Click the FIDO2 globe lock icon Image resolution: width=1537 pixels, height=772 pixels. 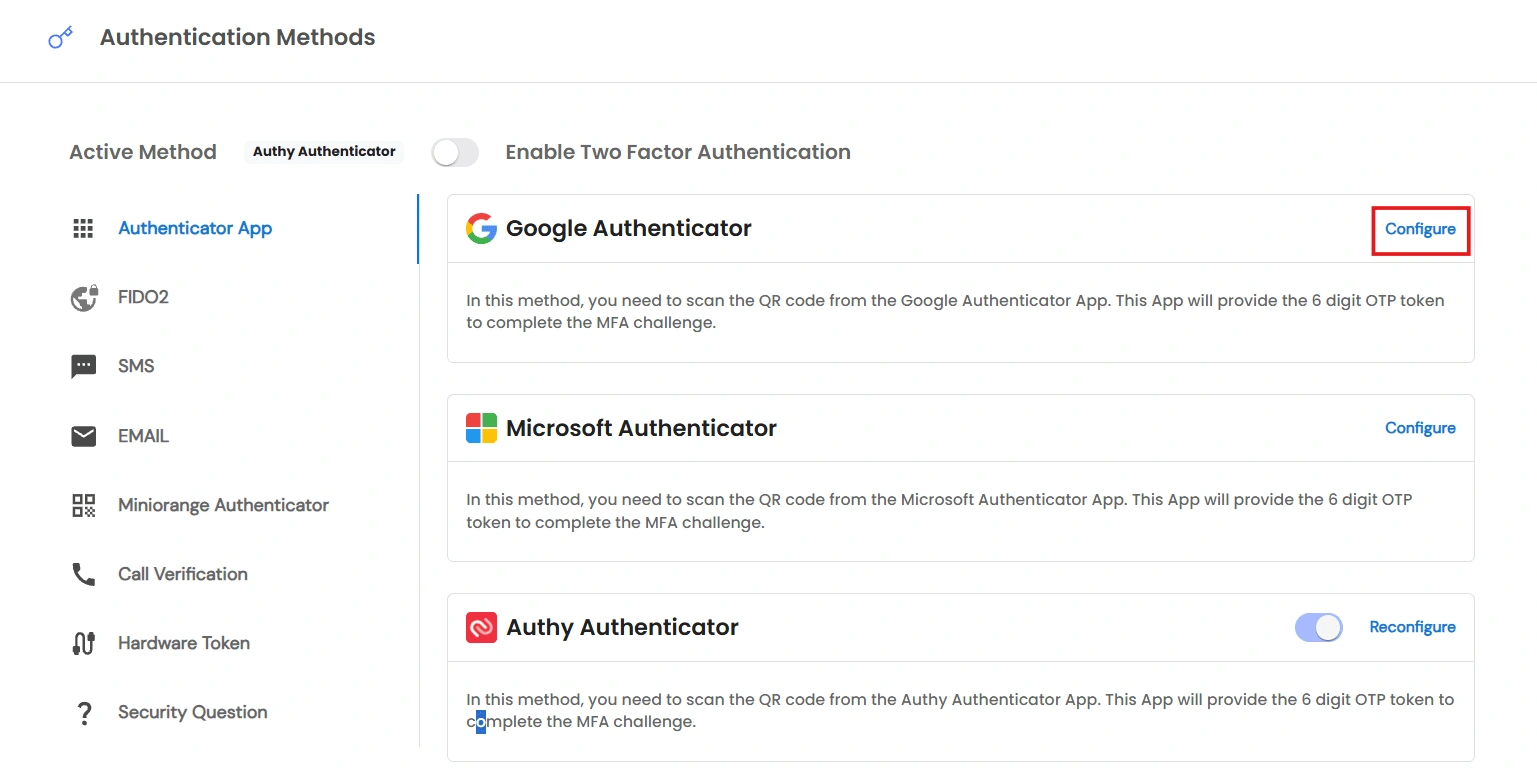[84, 297]
